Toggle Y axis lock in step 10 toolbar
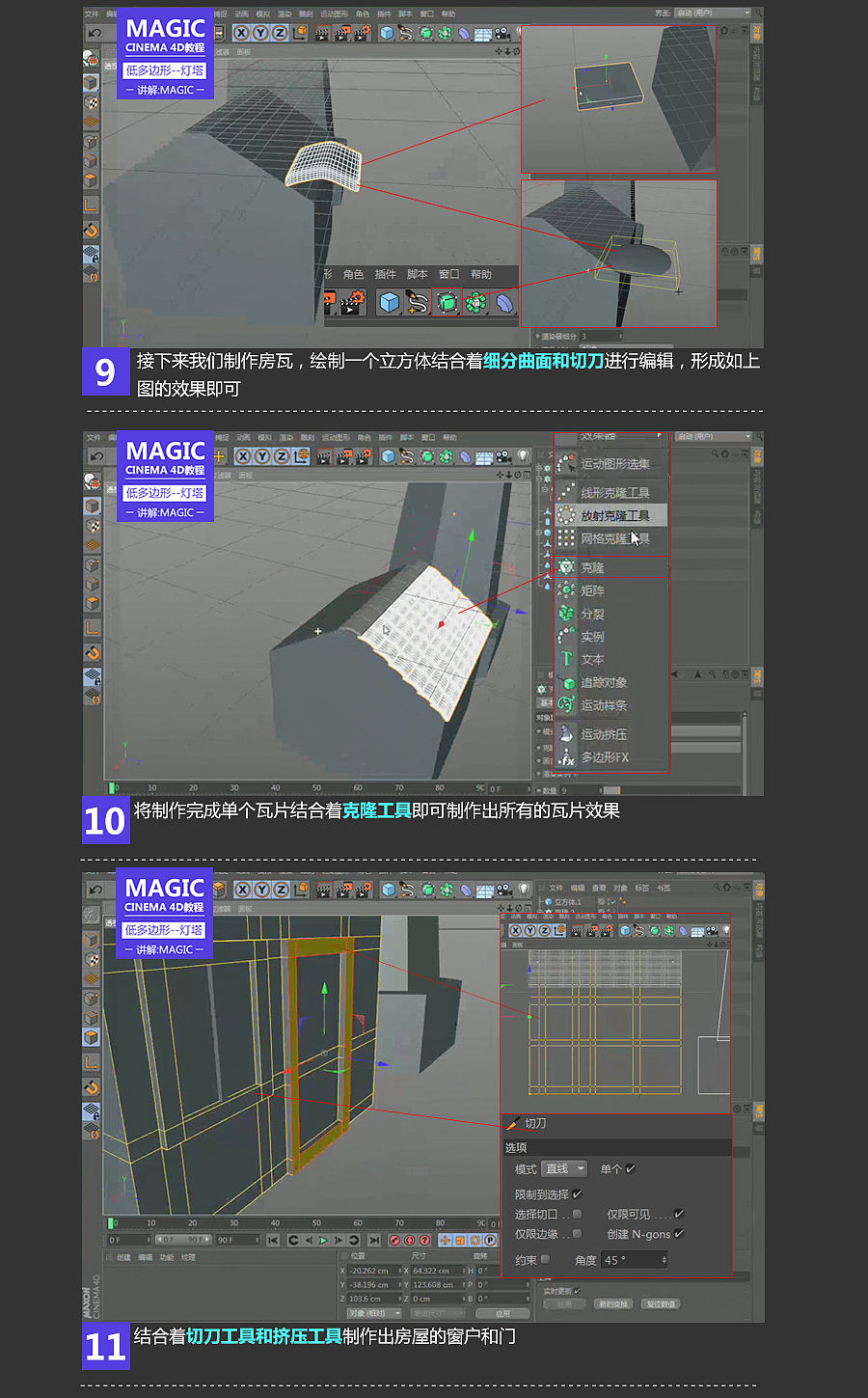868x1398 pixels. [261, 456]
